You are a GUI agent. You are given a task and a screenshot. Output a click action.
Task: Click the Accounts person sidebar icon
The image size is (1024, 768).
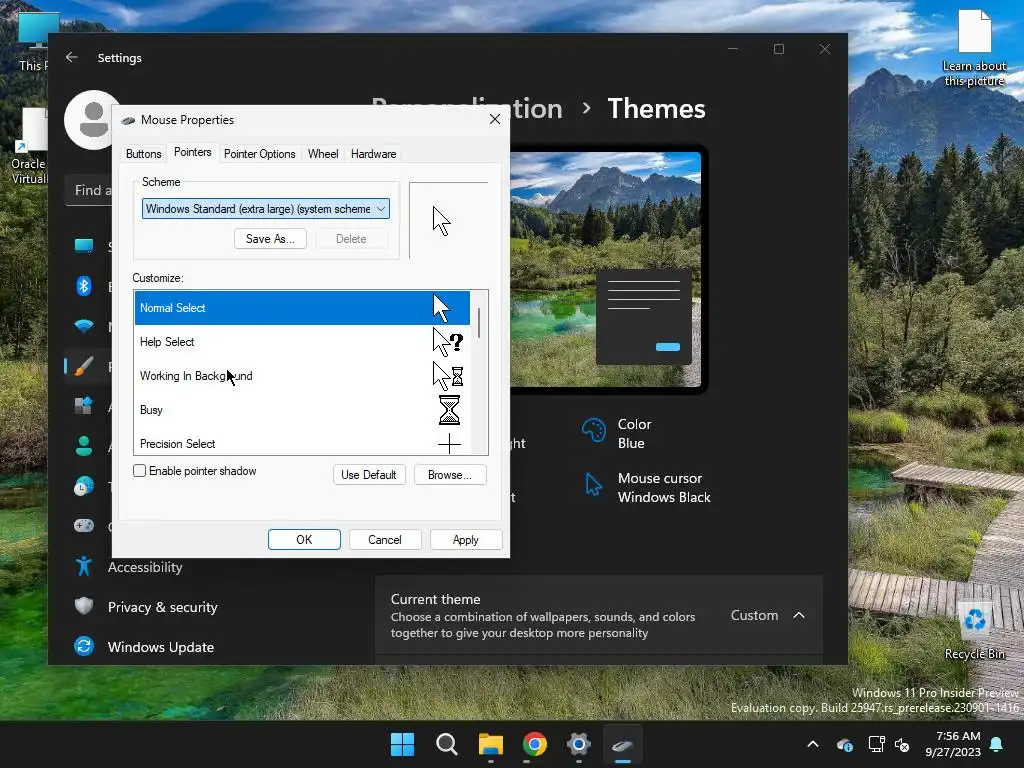(84, 445)
